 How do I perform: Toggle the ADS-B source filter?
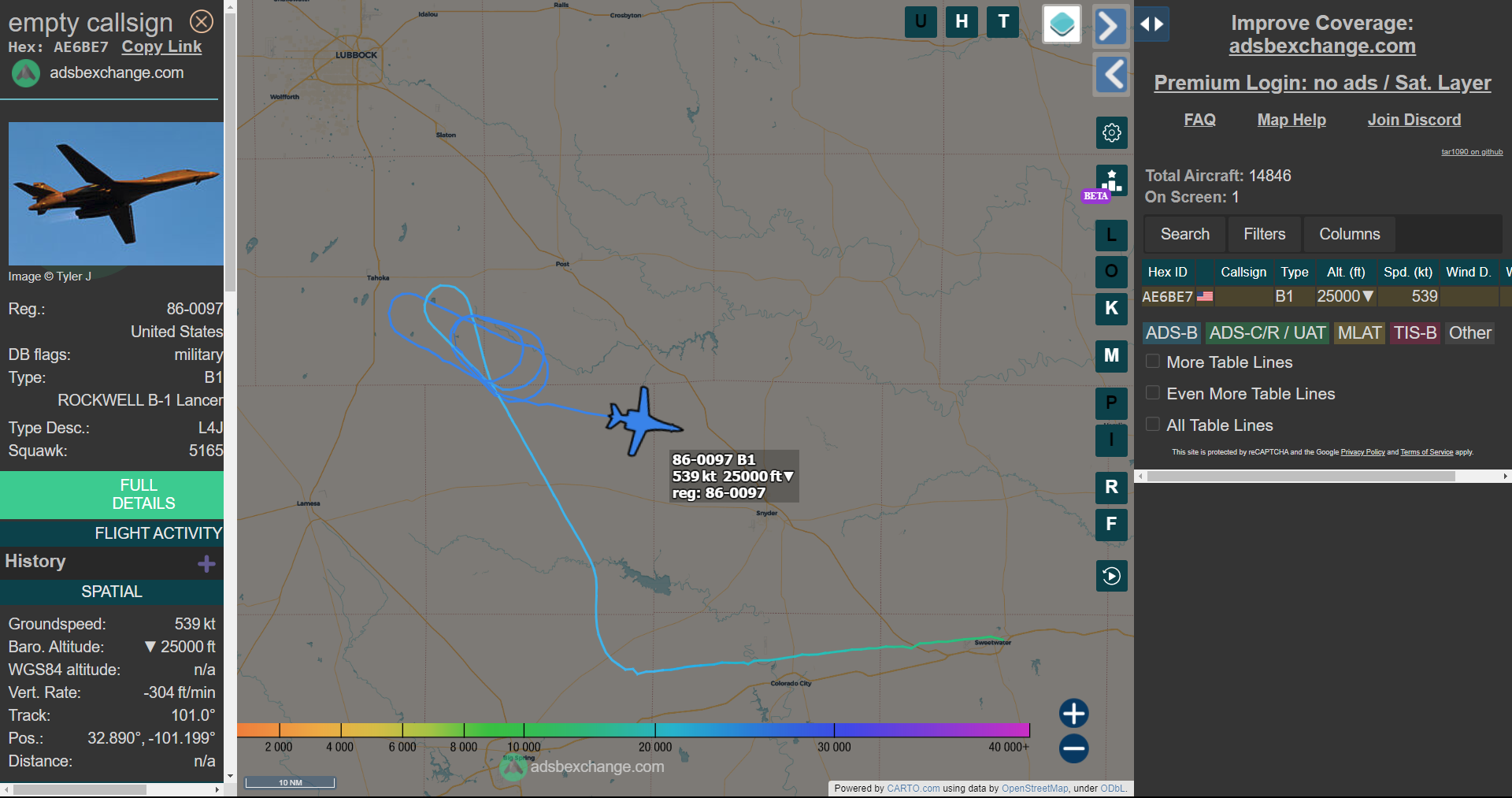(1171, 333)
